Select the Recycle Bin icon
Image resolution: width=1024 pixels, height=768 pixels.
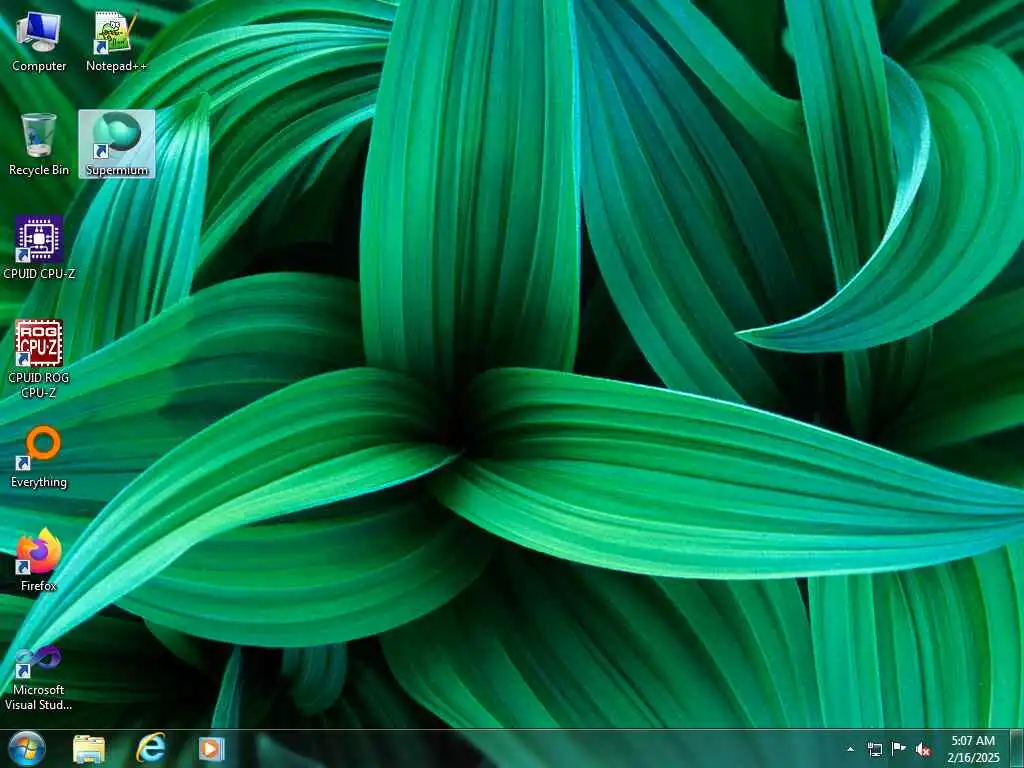click(x=39, y=144)
